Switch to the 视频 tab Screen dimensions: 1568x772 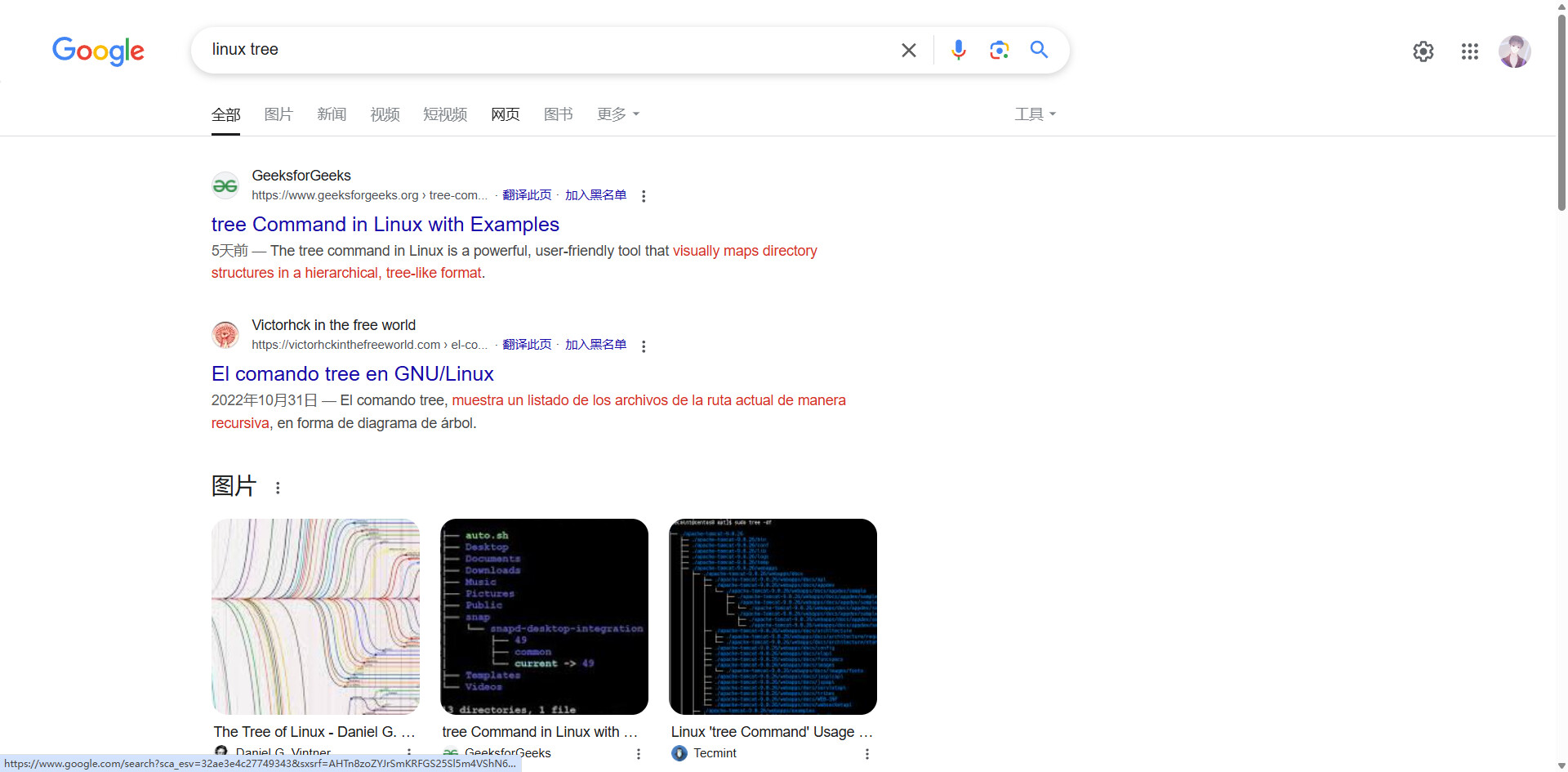(385, 114)
